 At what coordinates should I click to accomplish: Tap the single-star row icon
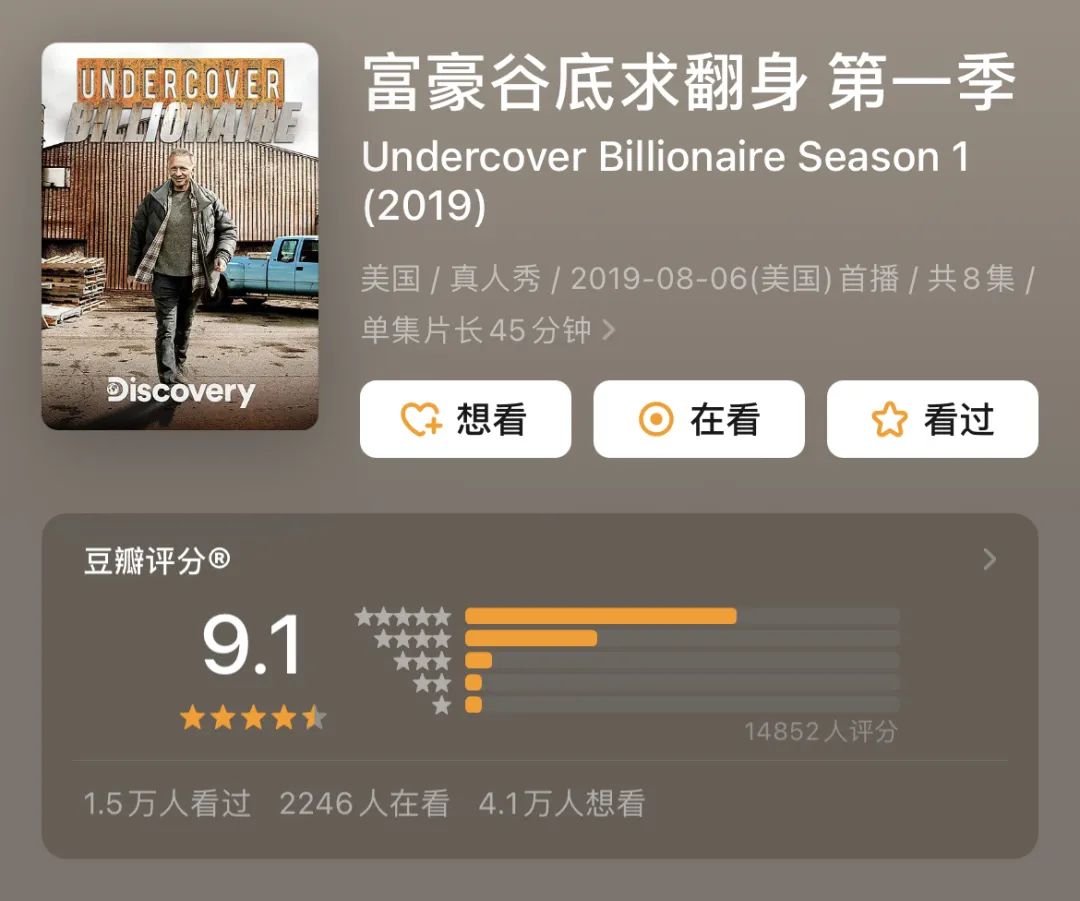[x=442, y=705]
